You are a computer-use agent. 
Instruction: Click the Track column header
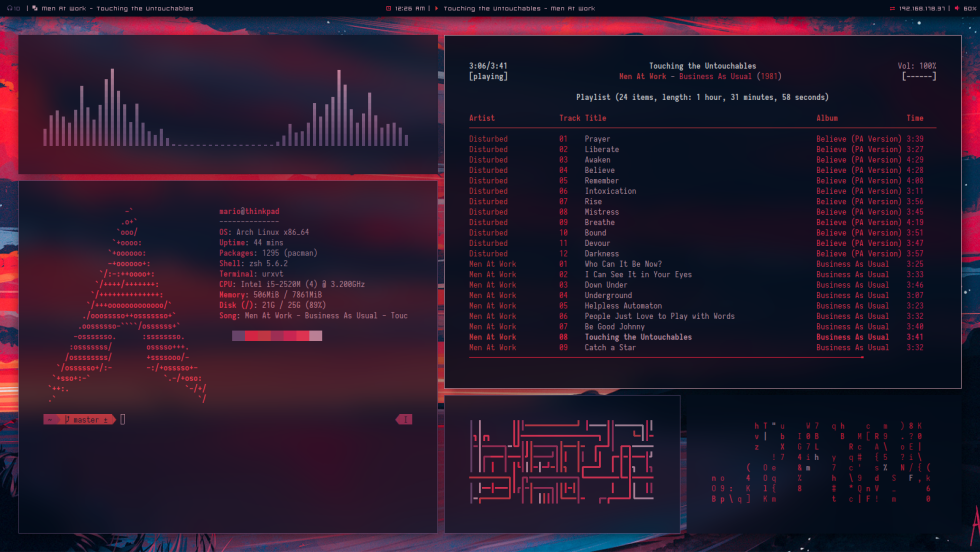click(569, 118)
